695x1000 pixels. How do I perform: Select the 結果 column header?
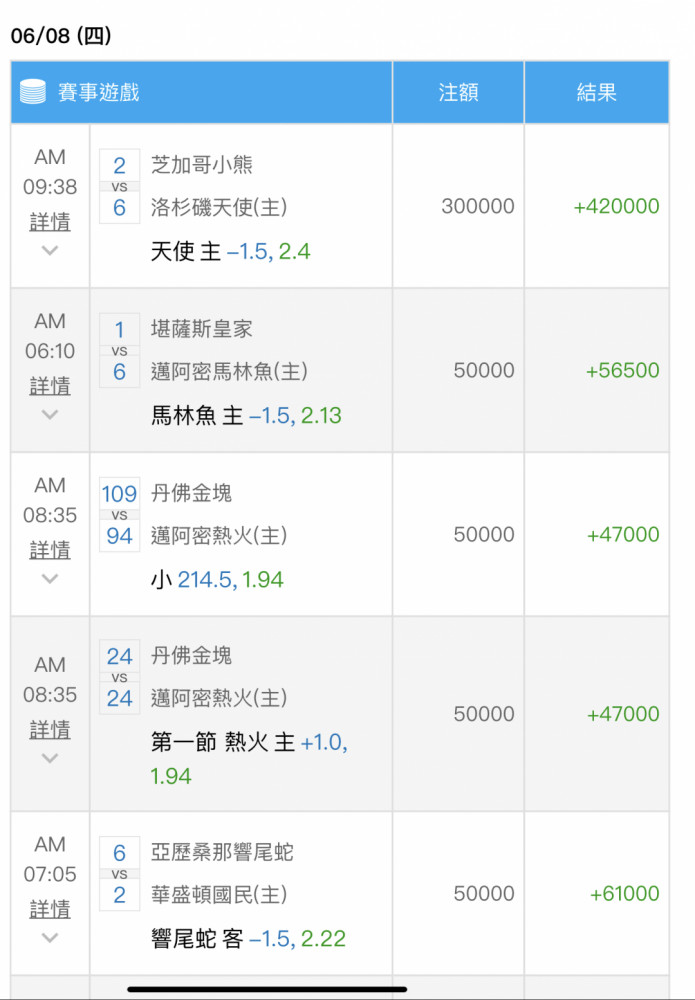pos(597,92)
